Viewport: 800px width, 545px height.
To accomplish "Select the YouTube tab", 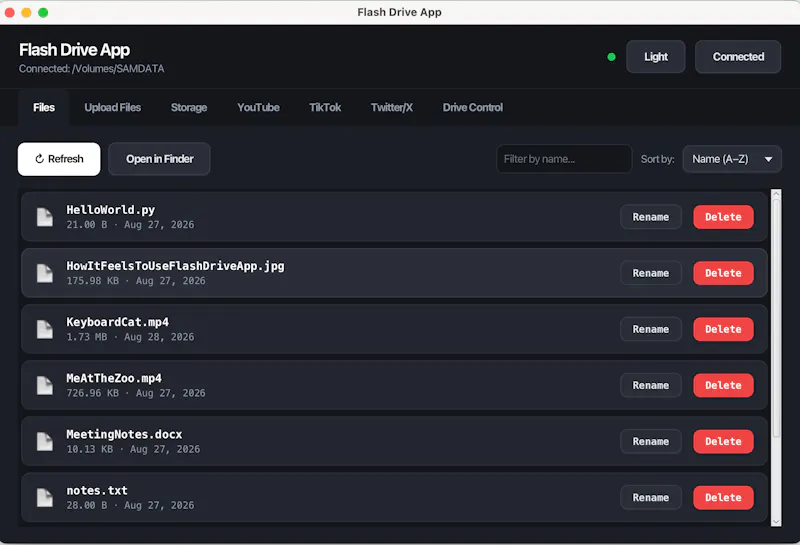I will [258, 107].
